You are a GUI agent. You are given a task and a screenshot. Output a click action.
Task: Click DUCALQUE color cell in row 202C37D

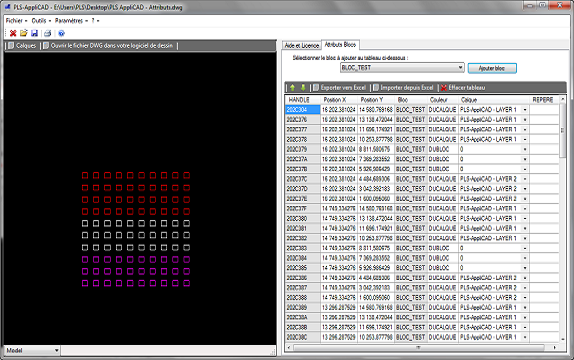(x=442, y=189)
